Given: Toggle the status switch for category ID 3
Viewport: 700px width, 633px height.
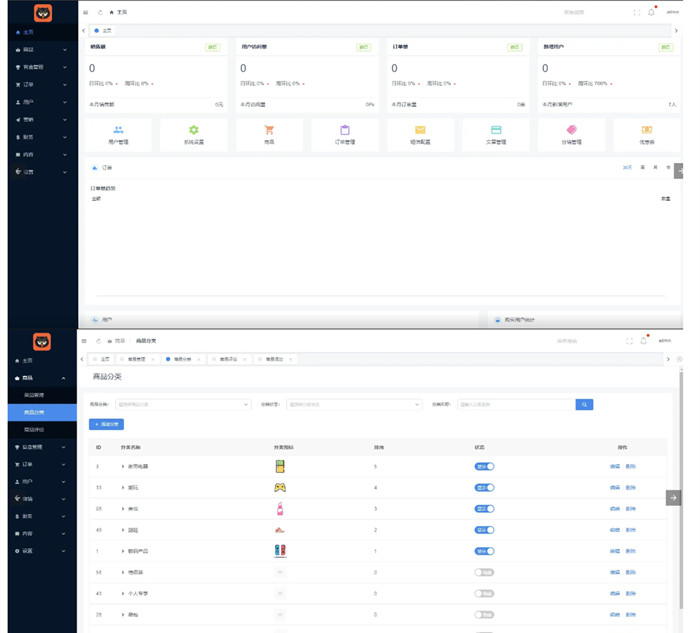Looking at the screenshot, I should pyautogui.click(x=484, y=466).
